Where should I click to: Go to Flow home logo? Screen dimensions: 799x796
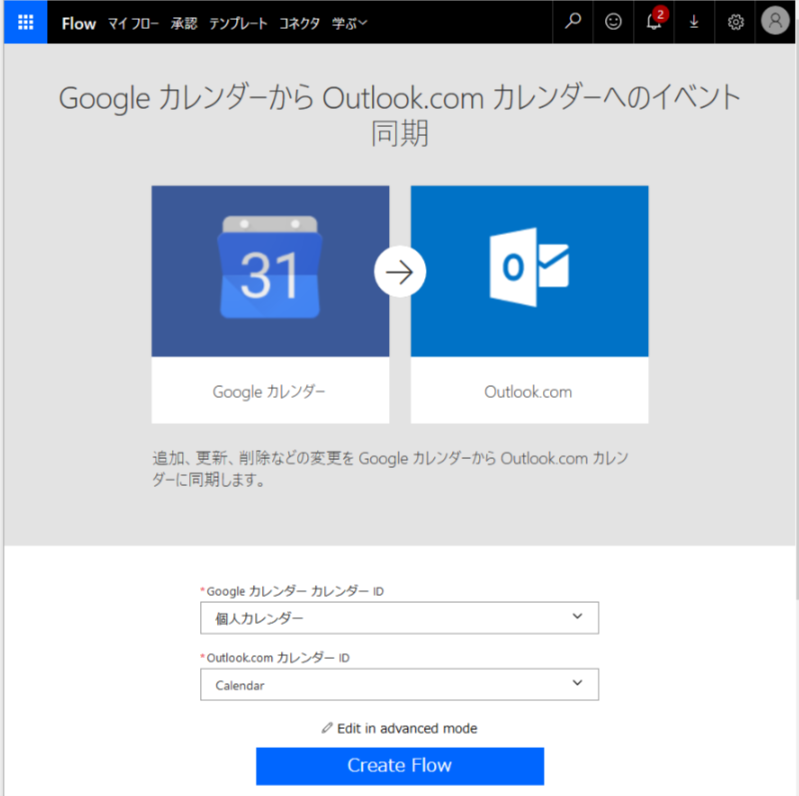click(x=78, y=23)
